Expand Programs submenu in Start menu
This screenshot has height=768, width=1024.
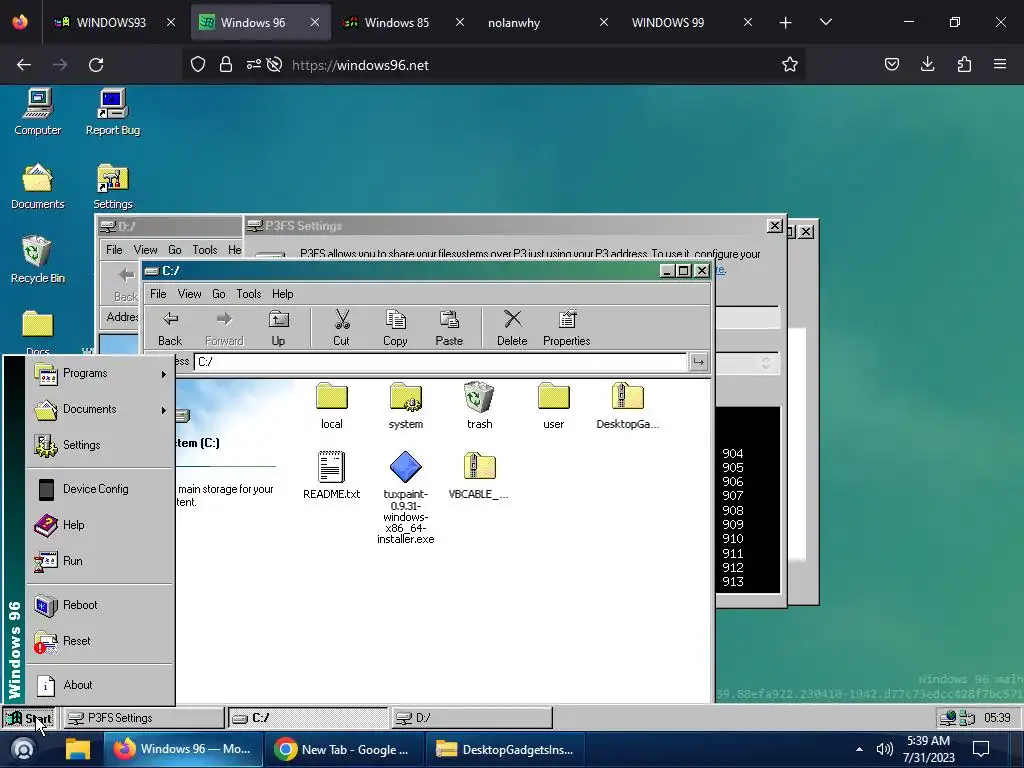[100, 374]
